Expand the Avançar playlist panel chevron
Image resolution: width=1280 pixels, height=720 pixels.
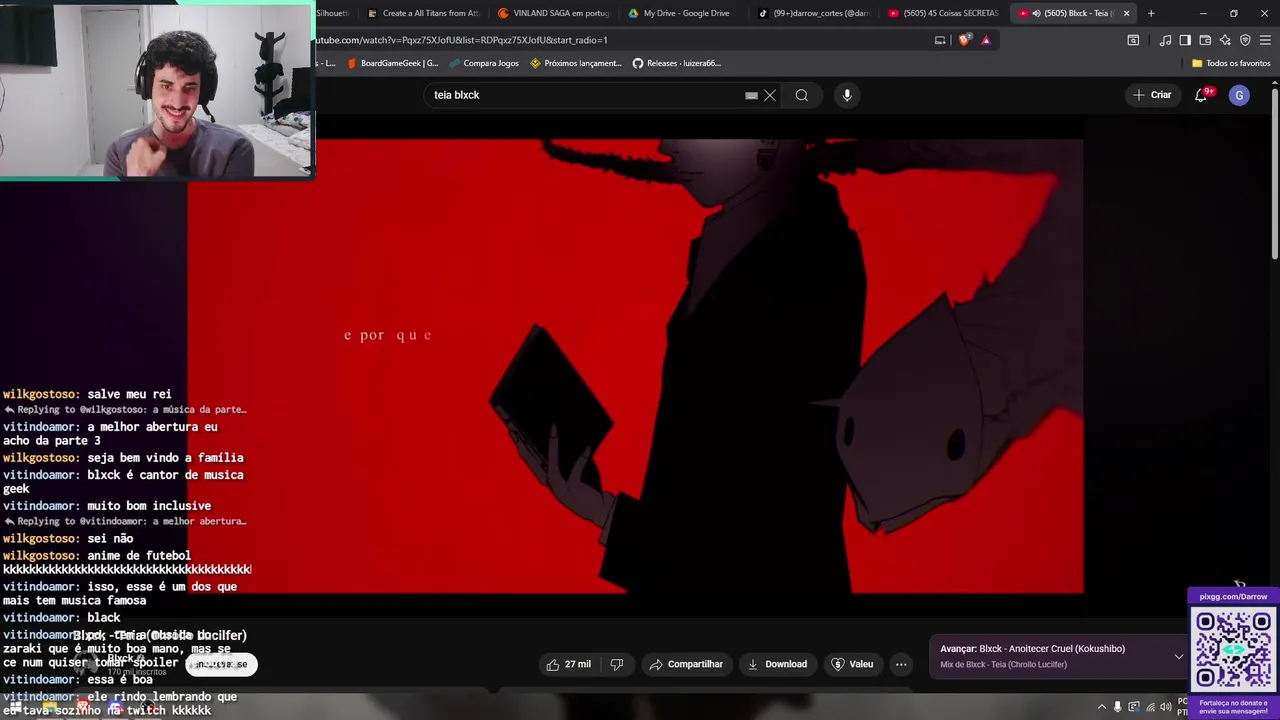1178,657
